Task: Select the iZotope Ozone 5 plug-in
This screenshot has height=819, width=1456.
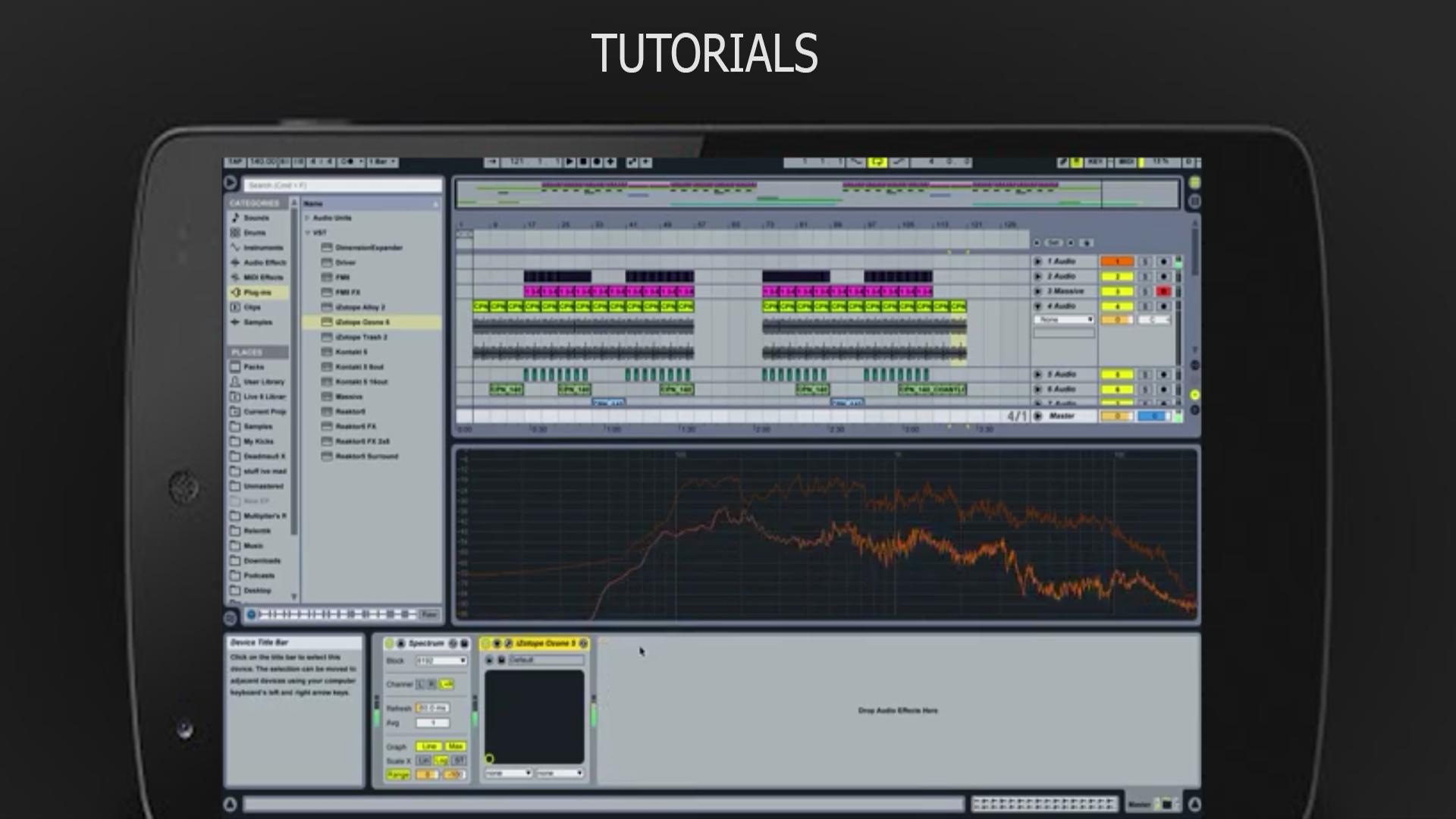Action: [x=371, y=322]
